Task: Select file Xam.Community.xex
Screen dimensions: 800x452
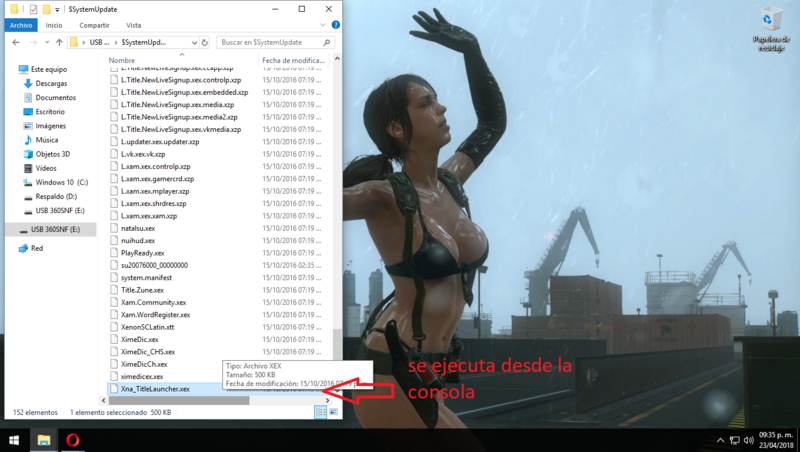Action: click(153, 303)
